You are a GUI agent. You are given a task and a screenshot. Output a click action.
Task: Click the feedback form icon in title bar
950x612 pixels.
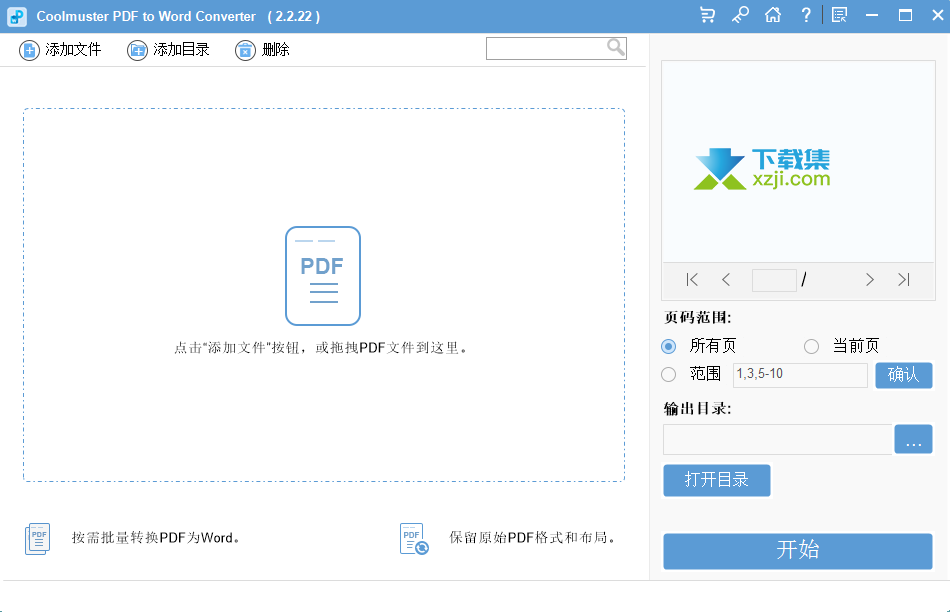coord(839,15)
